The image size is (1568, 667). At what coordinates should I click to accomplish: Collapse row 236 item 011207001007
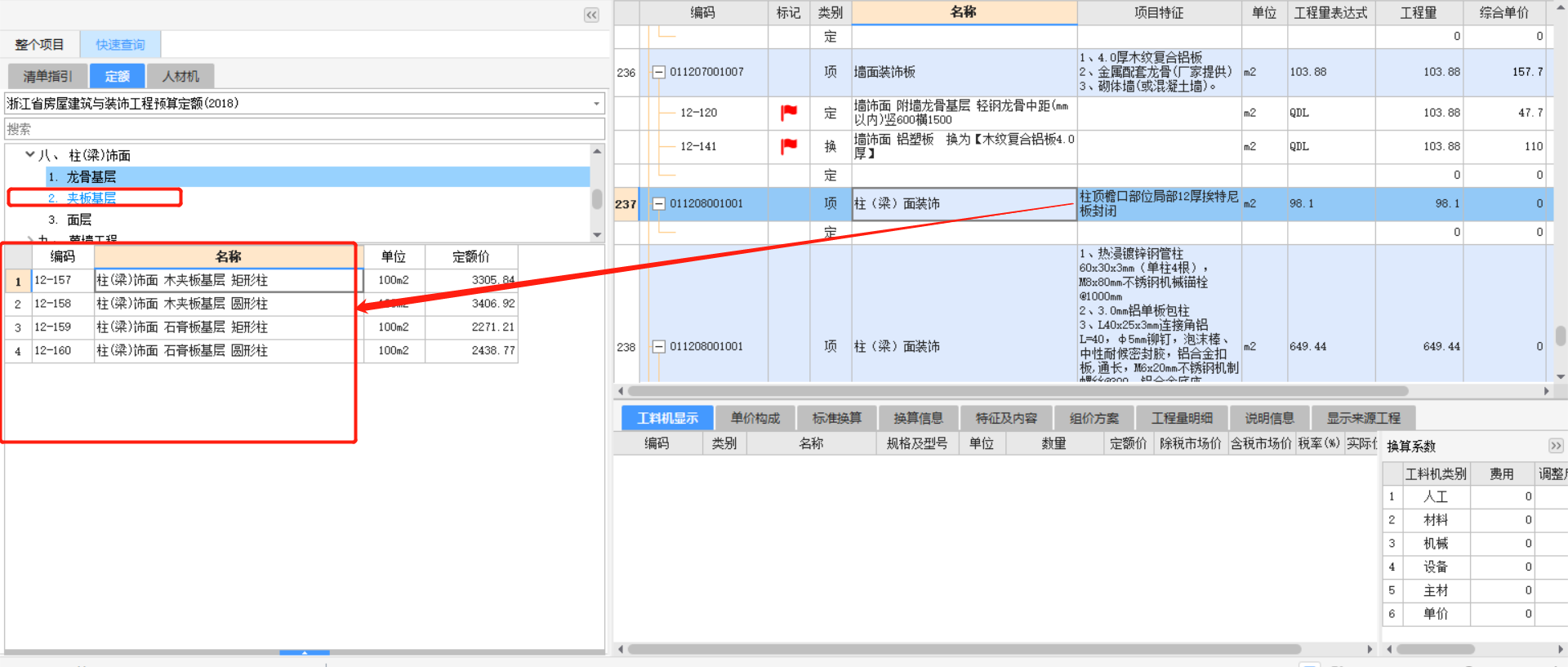[x=658, y=72]
